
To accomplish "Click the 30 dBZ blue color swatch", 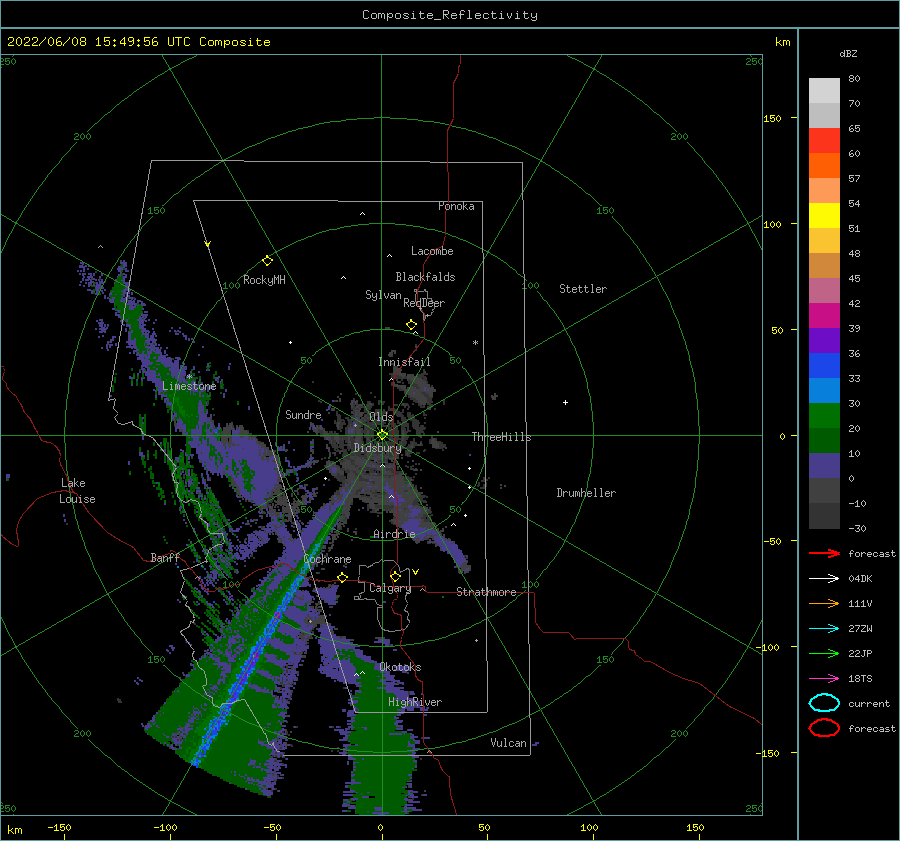I will 824,390.
